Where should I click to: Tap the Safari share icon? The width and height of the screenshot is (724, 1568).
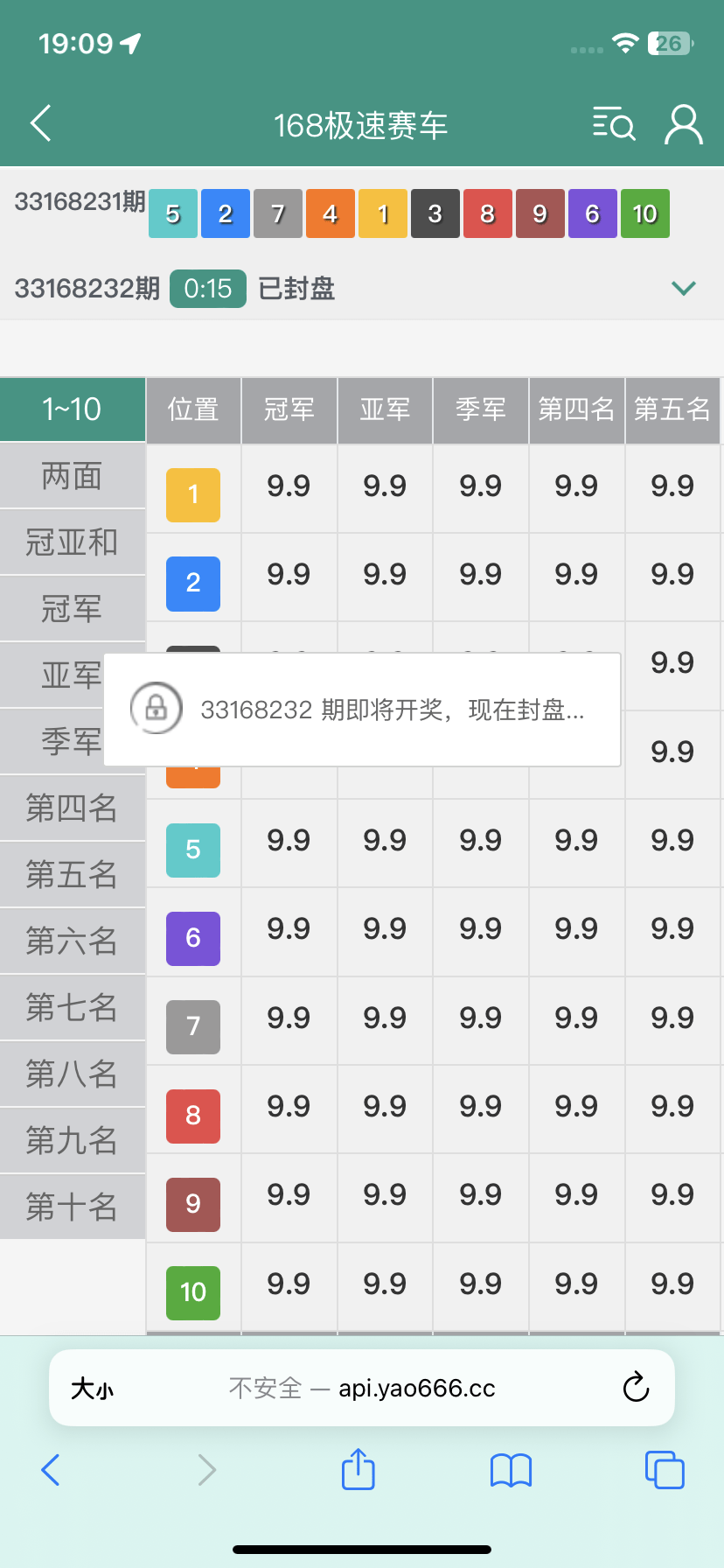(358, 1469)
